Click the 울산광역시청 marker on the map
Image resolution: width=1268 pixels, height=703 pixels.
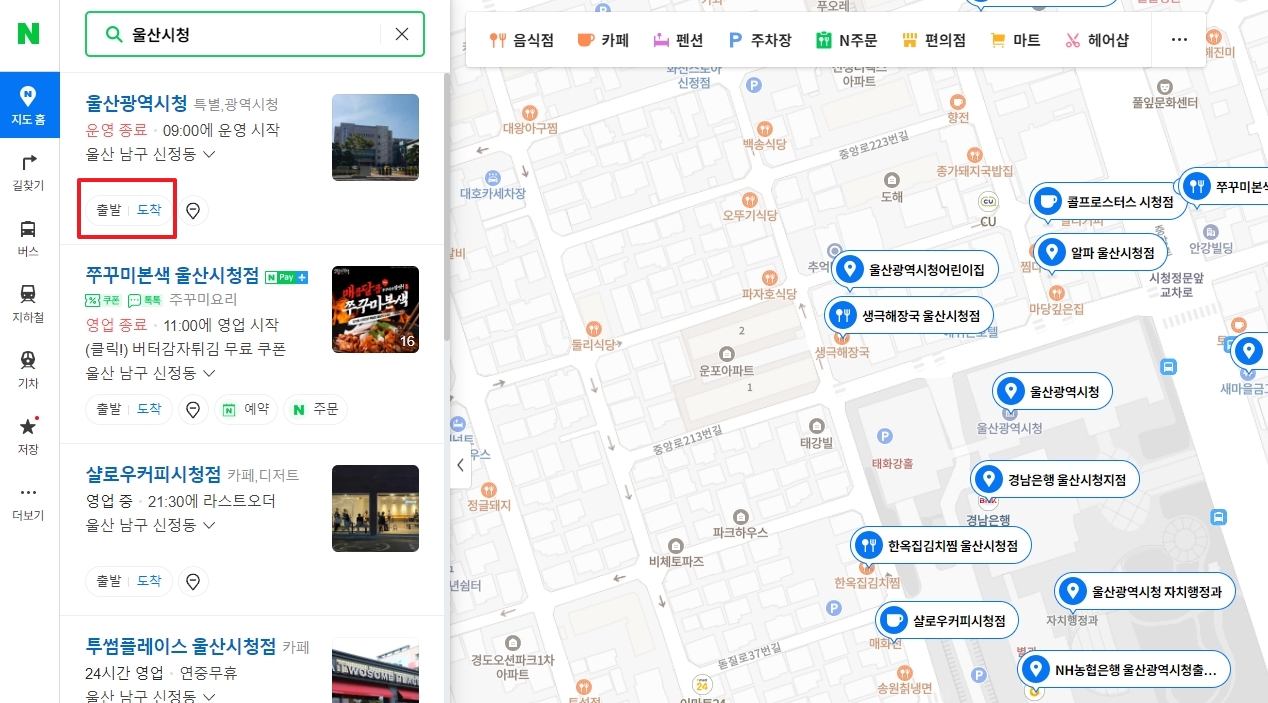(1051, 391)
